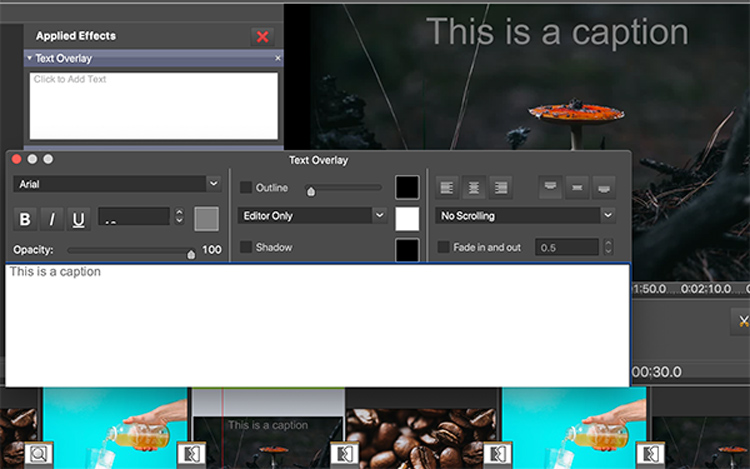Position text at bottom of frame
This screenshot has width=750, height=469.
click(x=604, y=187)
